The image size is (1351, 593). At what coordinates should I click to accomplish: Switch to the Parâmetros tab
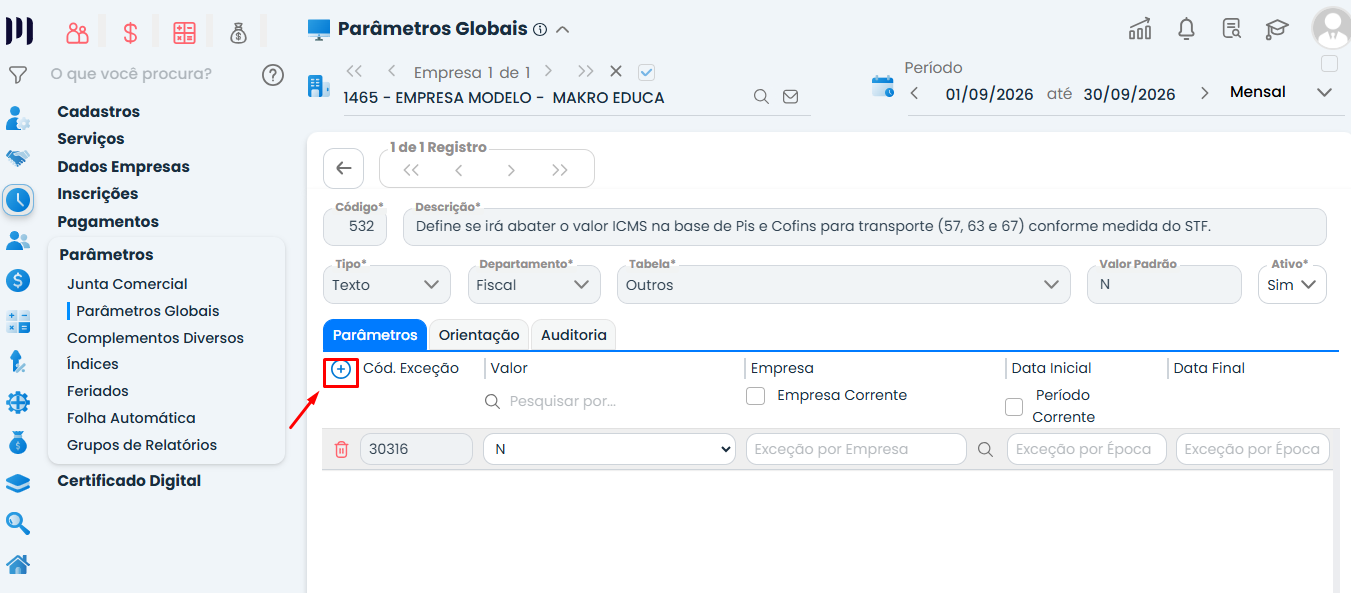(375, 335)
